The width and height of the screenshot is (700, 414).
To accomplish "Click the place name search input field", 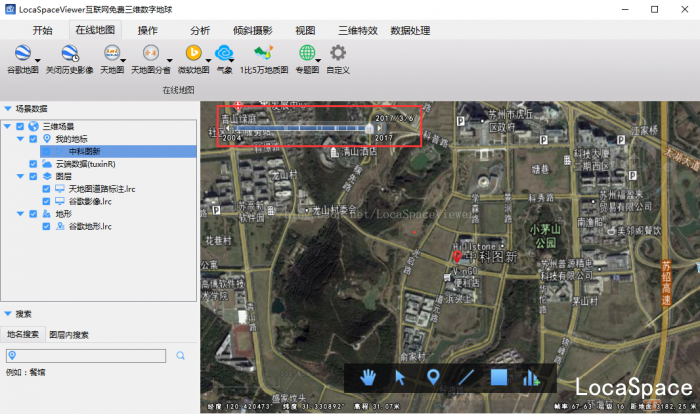I will (x=86, y=355).
